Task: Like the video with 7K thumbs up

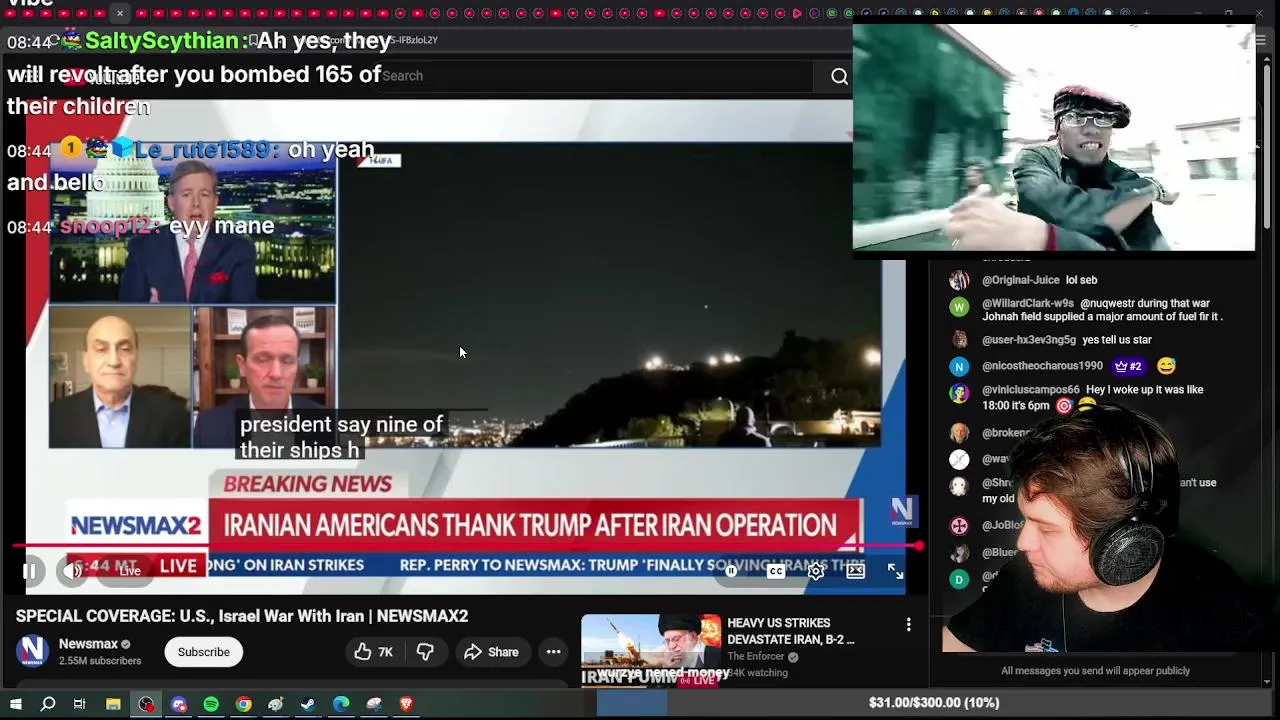Action: click(x=374, y=652)
